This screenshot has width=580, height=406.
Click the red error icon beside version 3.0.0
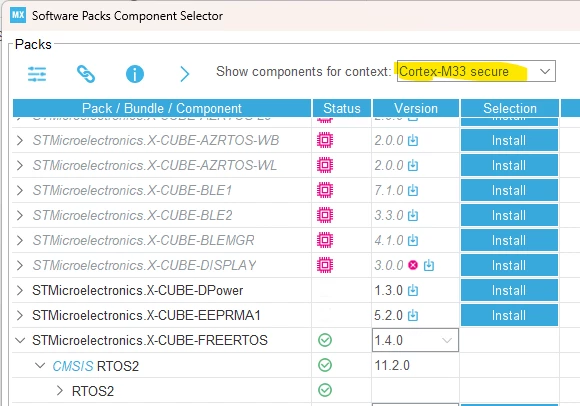tap(413, 265)
